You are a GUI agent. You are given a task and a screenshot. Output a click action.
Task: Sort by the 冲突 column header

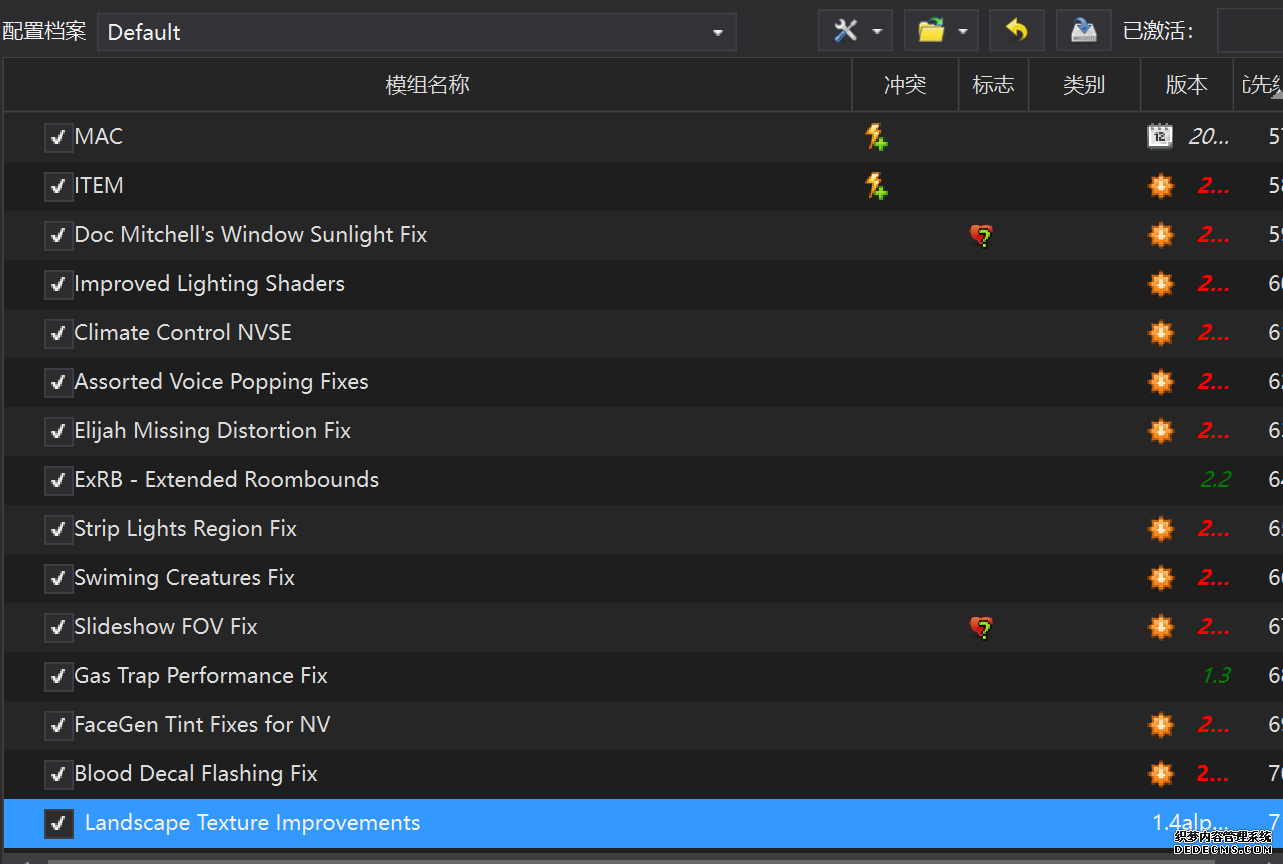tap(904, 85)
